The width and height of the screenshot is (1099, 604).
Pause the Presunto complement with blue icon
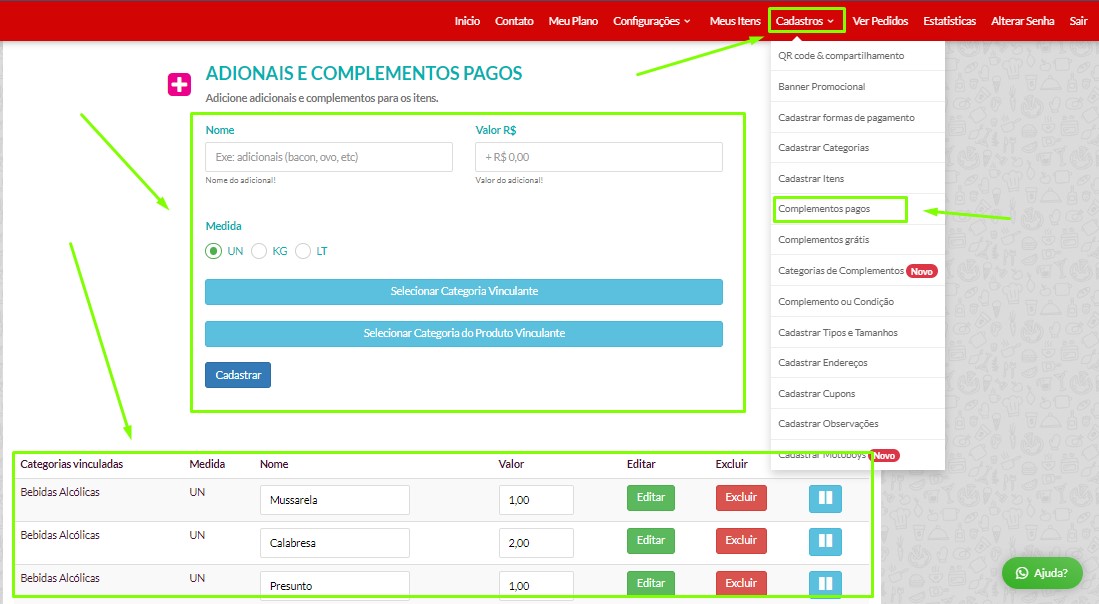pos(825,584)
